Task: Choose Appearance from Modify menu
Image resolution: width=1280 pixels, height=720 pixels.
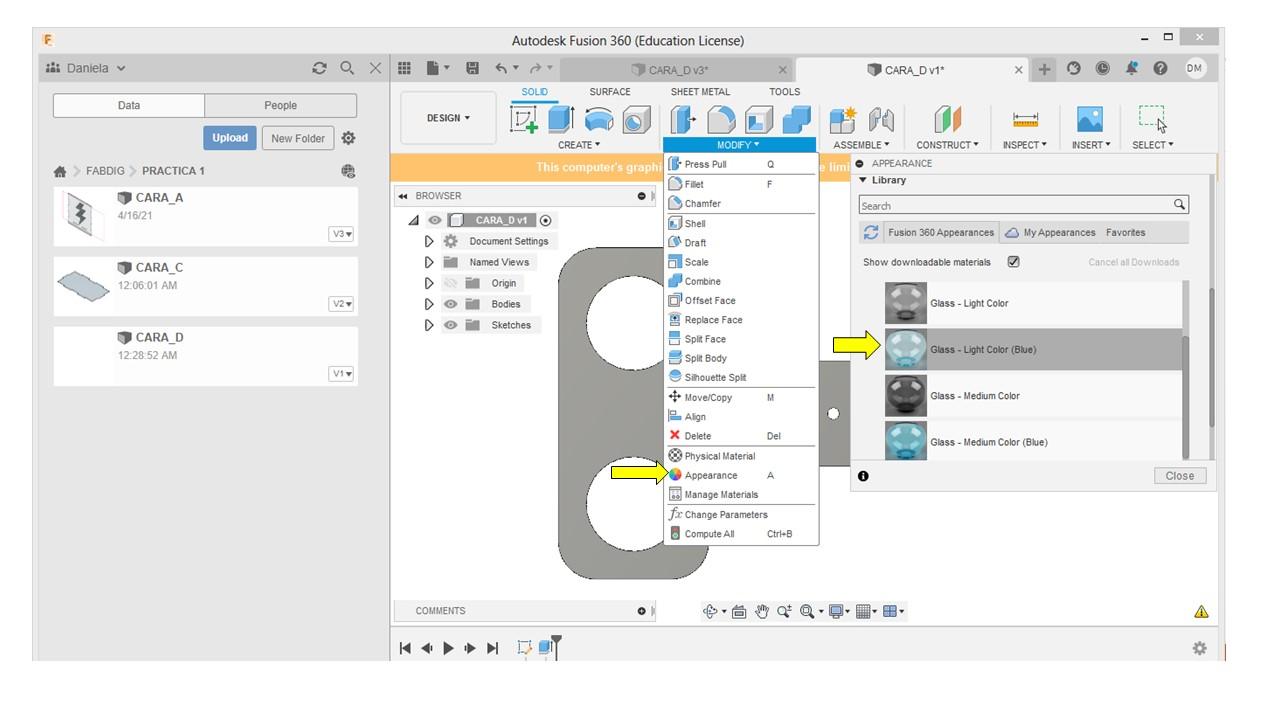Action: coord(741,476)
